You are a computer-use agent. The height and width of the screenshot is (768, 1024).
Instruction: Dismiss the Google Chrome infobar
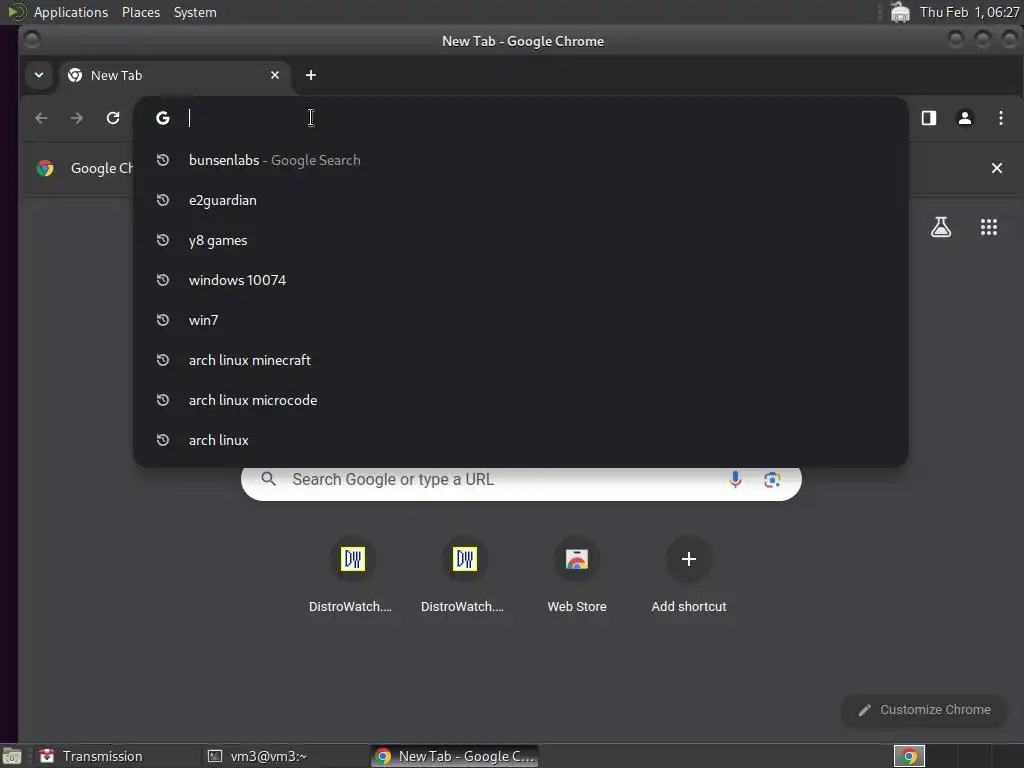[x=997, y=168]
